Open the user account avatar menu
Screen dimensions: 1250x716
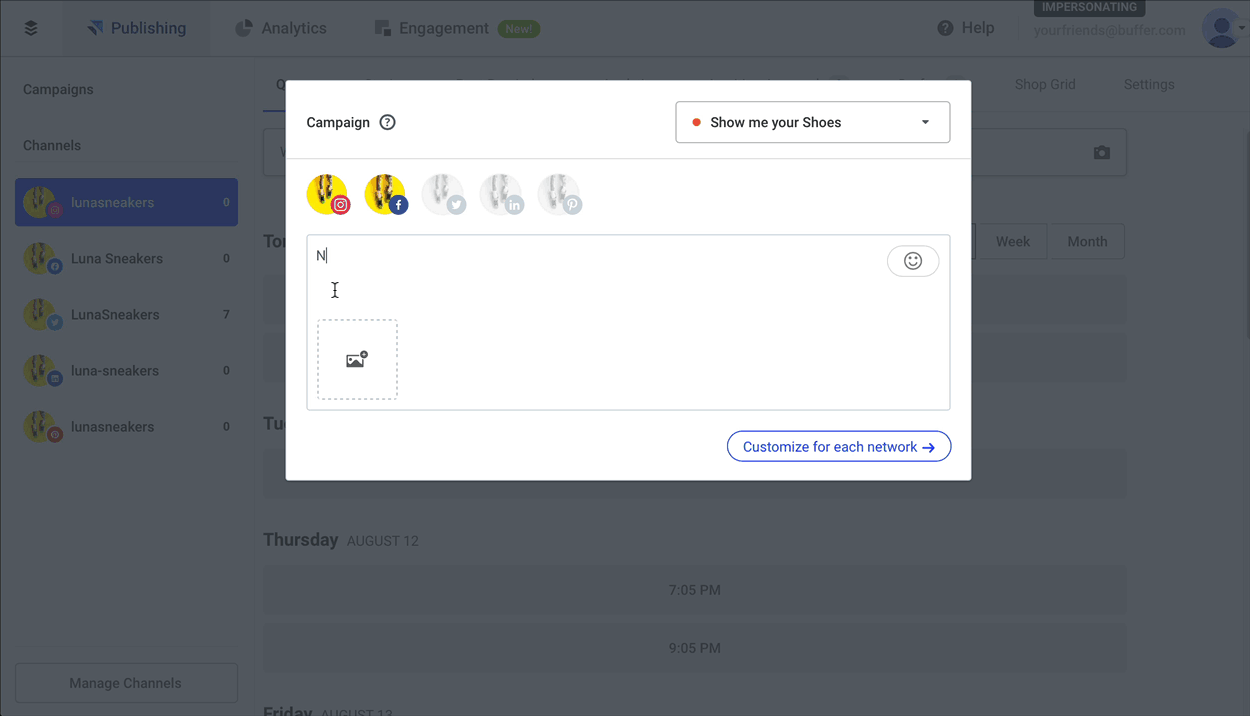(1223, 28)
